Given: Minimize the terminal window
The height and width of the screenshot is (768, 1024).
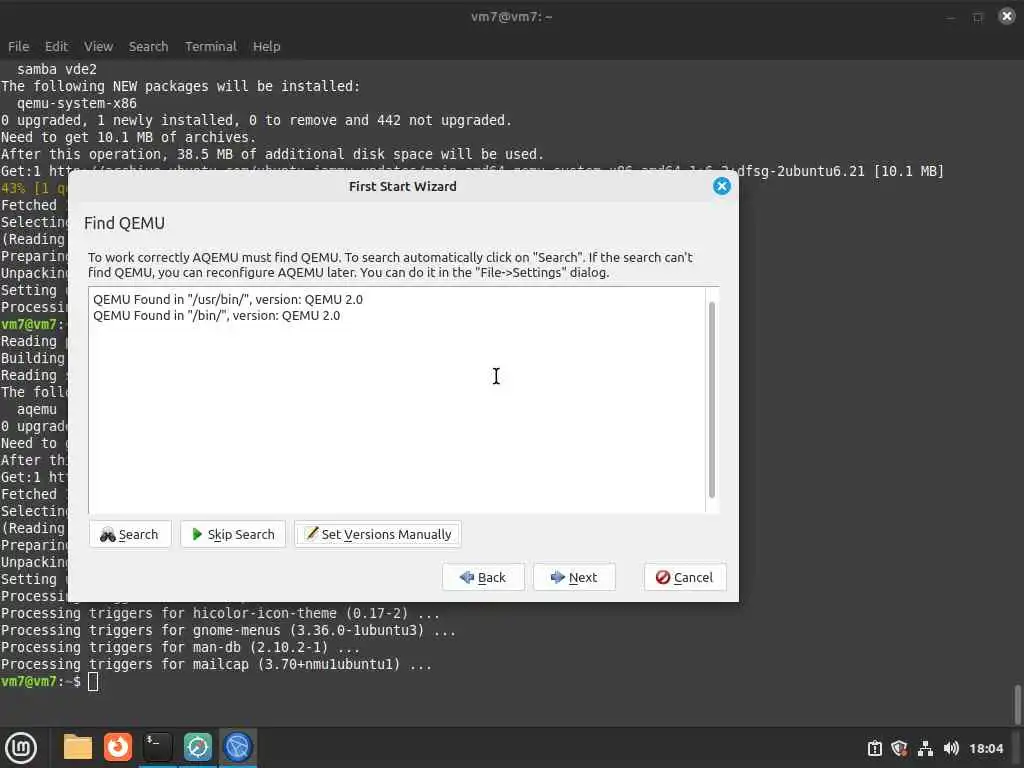Looking at the screenshot, I should point(950,17).
